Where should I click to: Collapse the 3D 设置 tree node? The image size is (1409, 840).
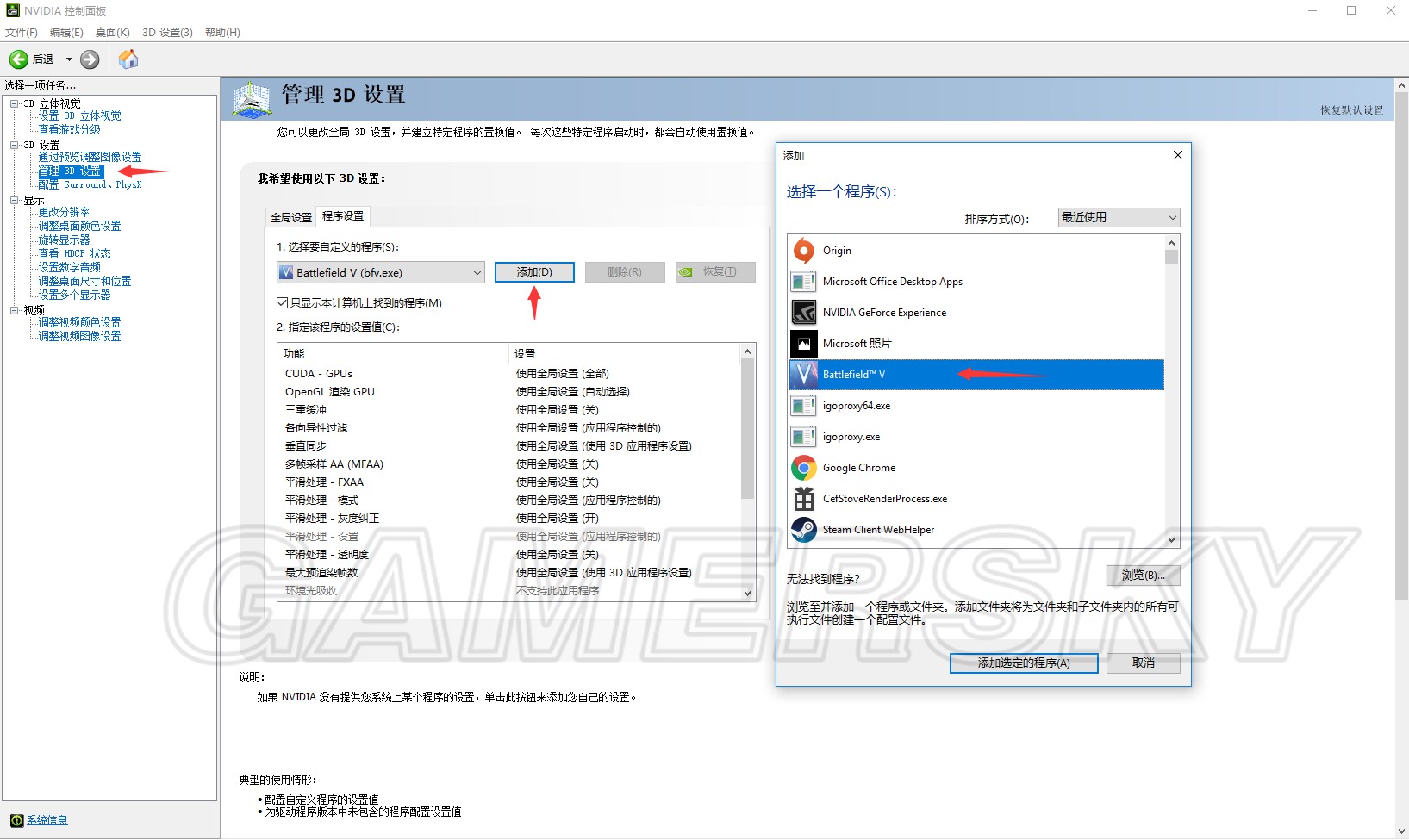point(14,145)
